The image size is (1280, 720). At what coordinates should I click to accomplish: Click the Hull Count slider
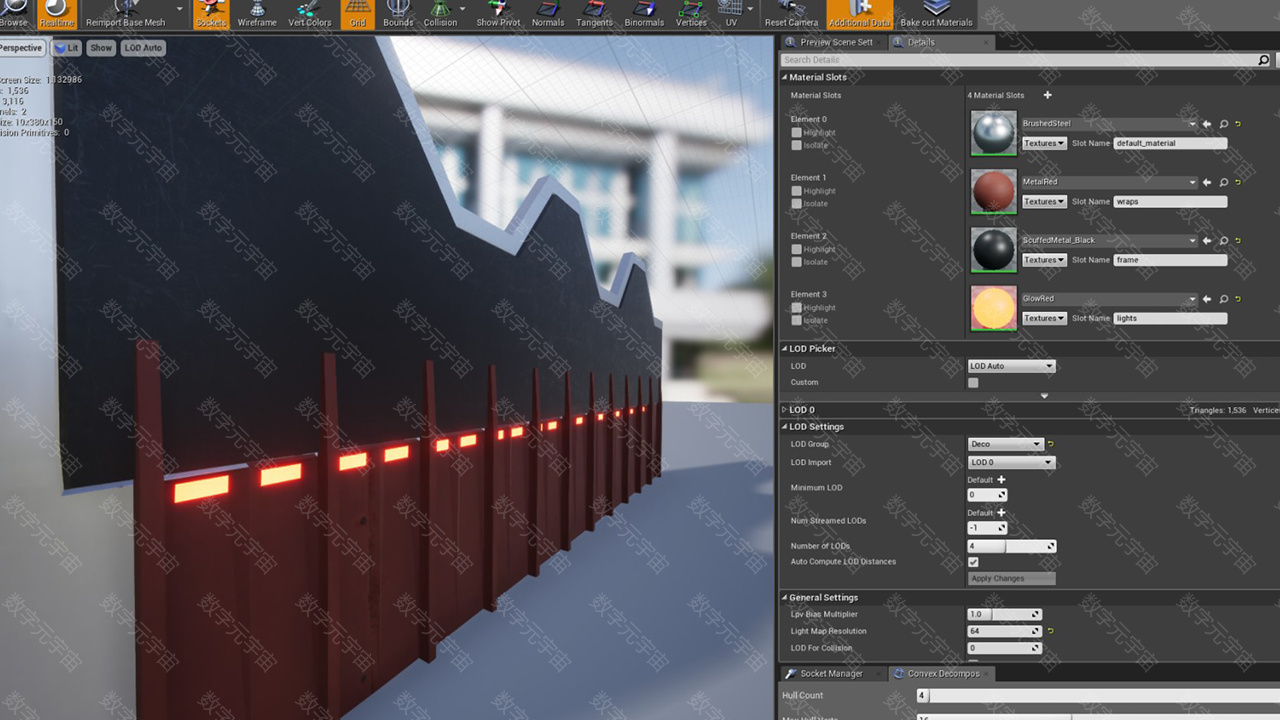pos(1098,695)
